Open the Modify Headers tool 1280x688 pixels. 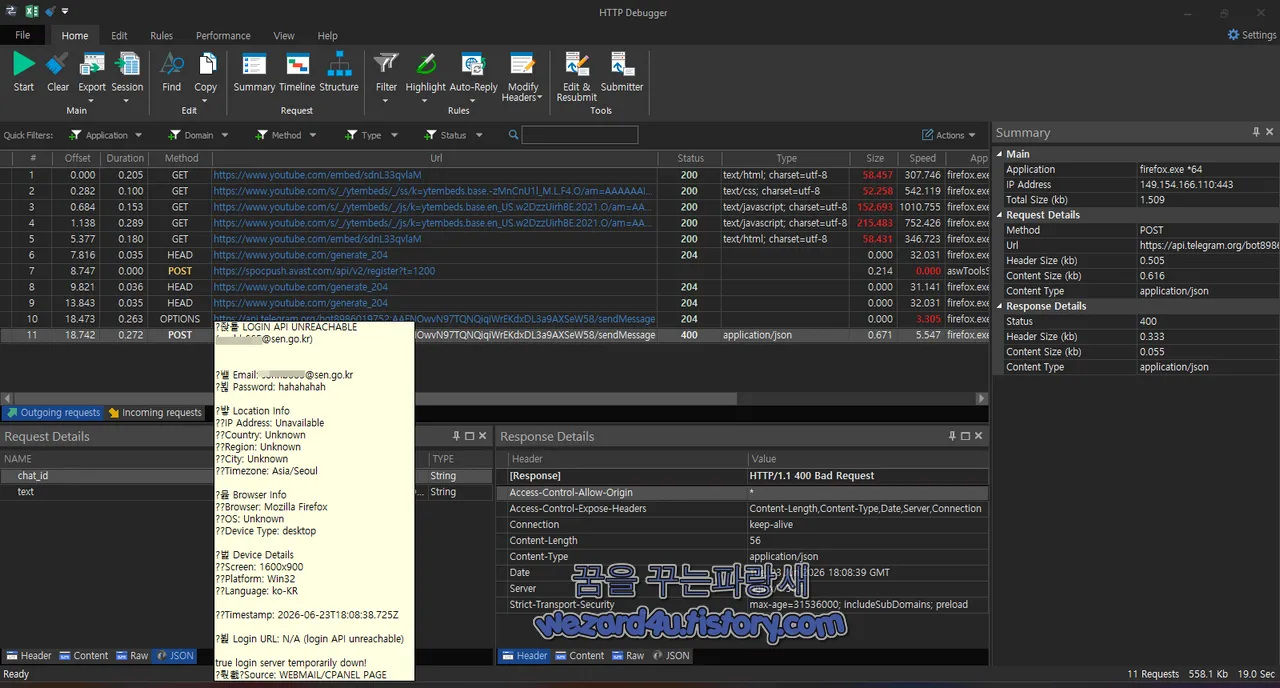click(x=522, y=77)
